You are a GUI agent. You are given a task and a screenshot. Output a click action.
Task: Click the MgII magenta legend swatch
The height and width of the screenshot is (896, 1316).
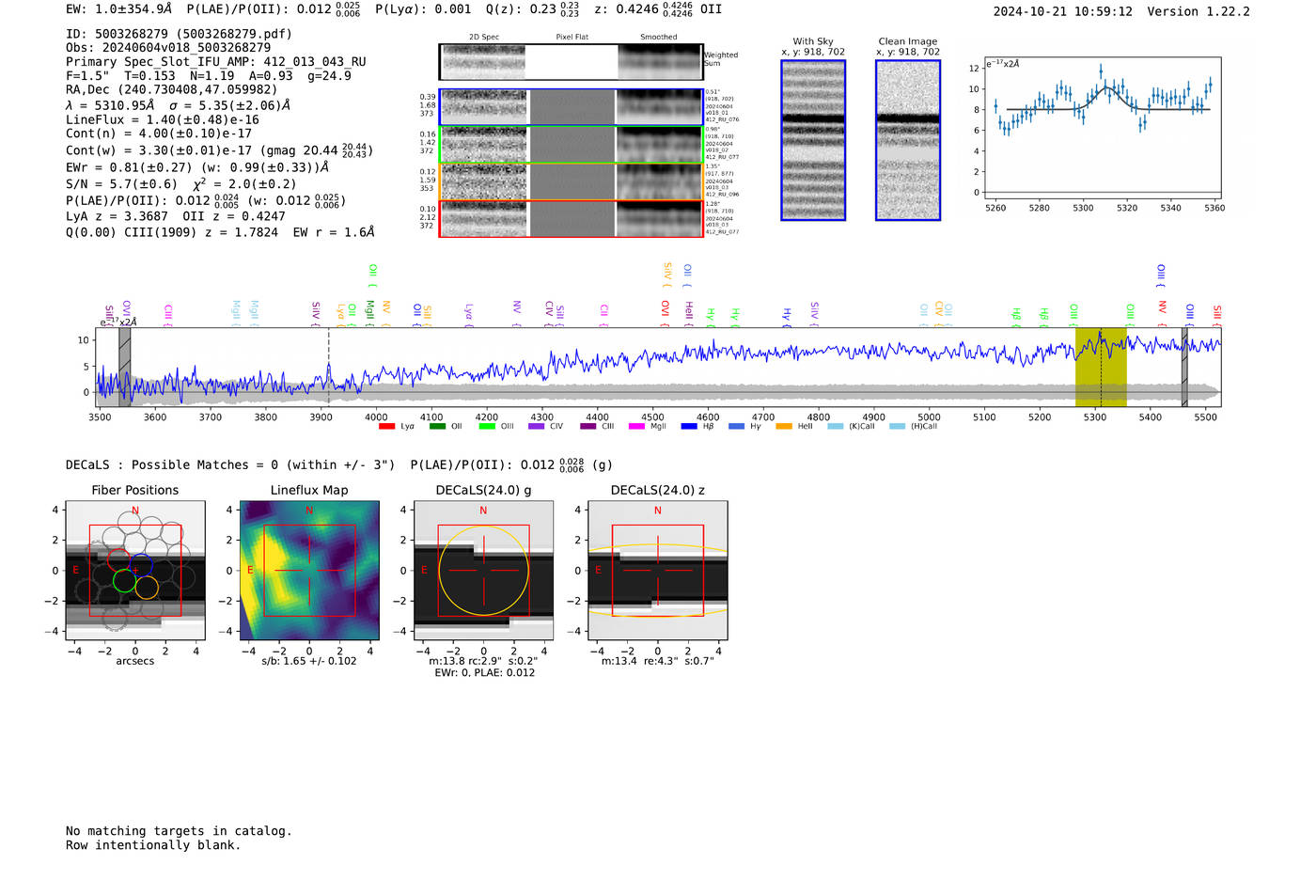(x=636, y=427)
